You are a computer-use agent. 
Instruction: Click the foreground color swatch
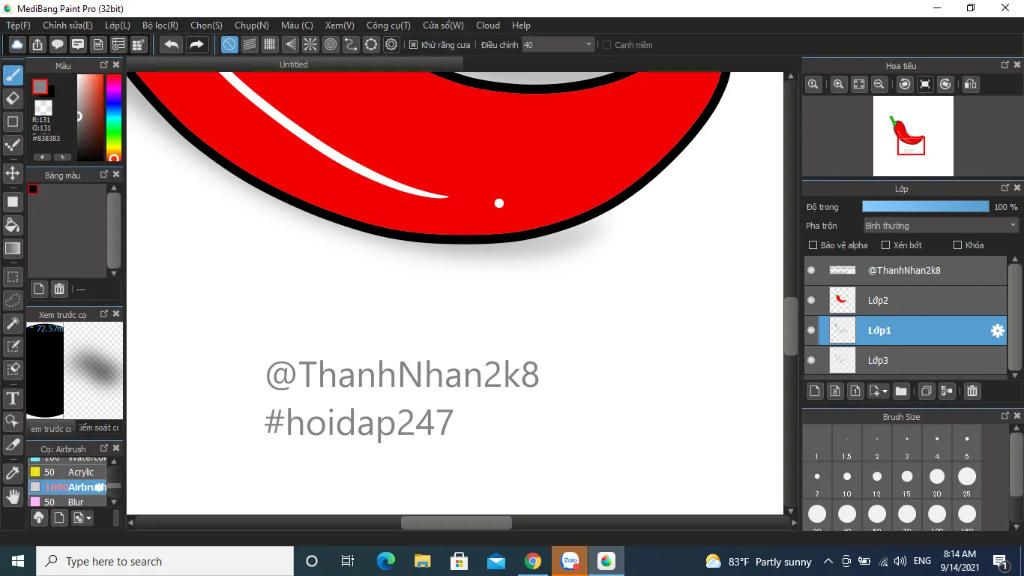(x=40, y=86)
